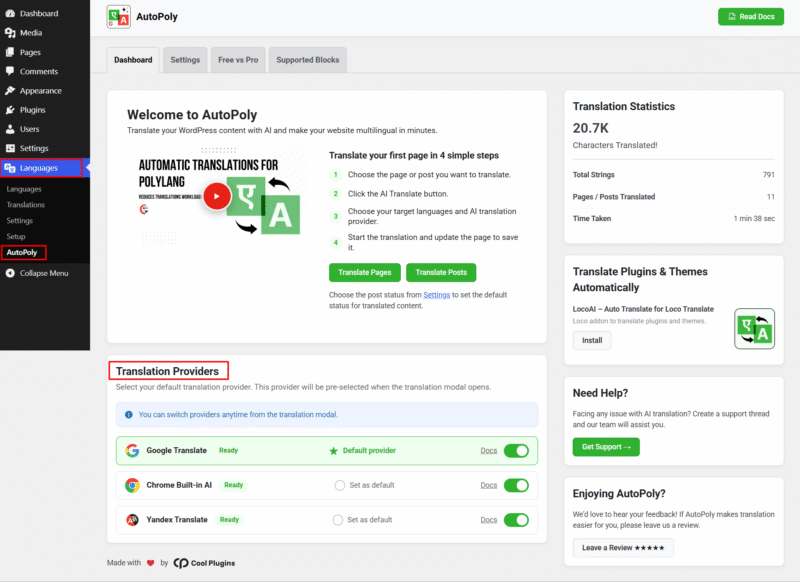This screenshot has height=582, width=800.
Task: Open Setup submenu item
Action: [16, 236]
